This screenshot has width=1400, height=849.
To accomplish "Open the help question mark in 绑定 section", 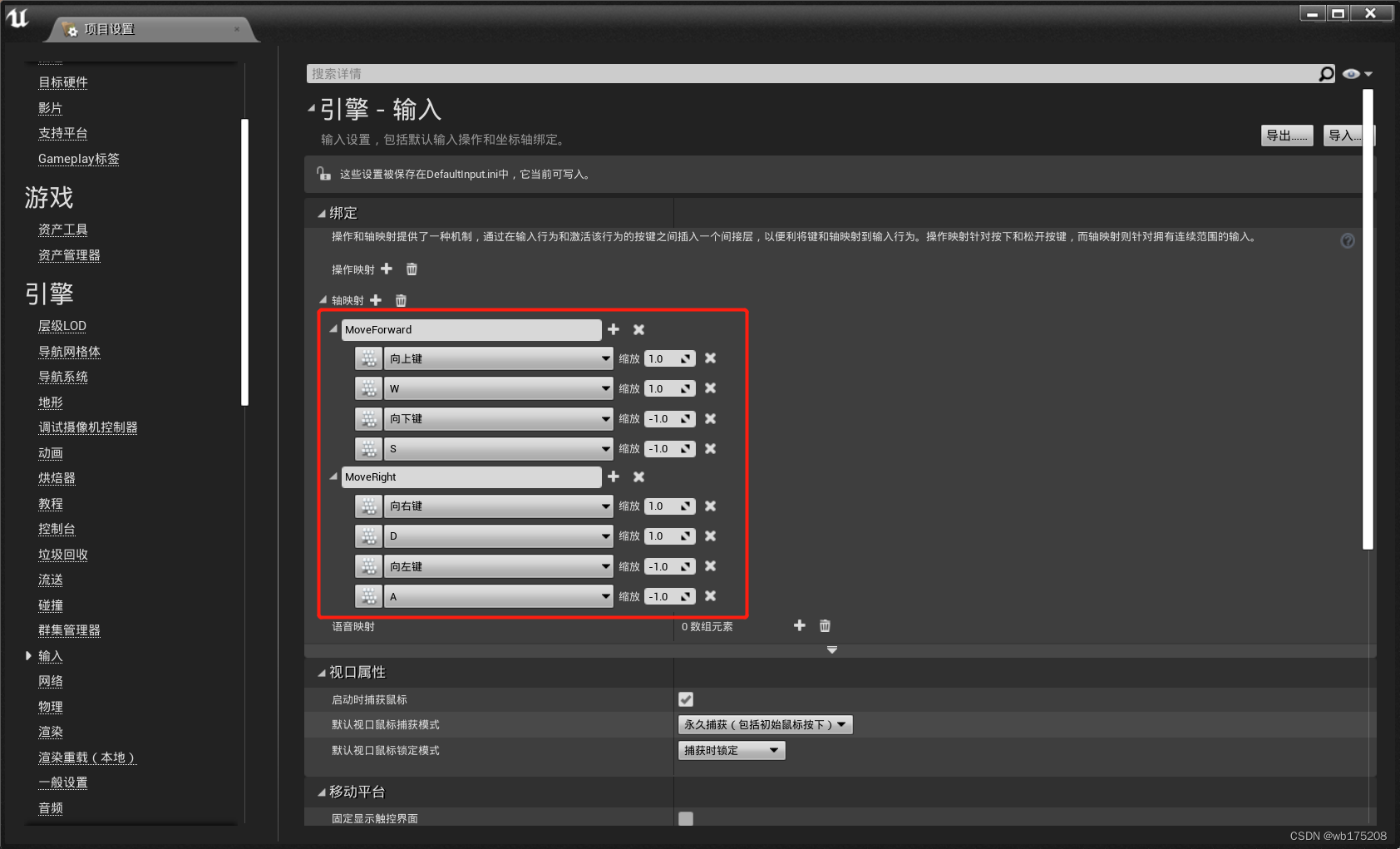I will coord(1348,240).
